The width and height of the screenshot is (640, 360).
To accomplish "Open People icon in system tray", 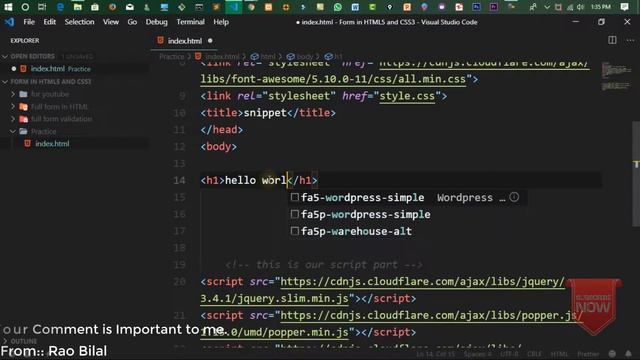I will click(533, 7).
